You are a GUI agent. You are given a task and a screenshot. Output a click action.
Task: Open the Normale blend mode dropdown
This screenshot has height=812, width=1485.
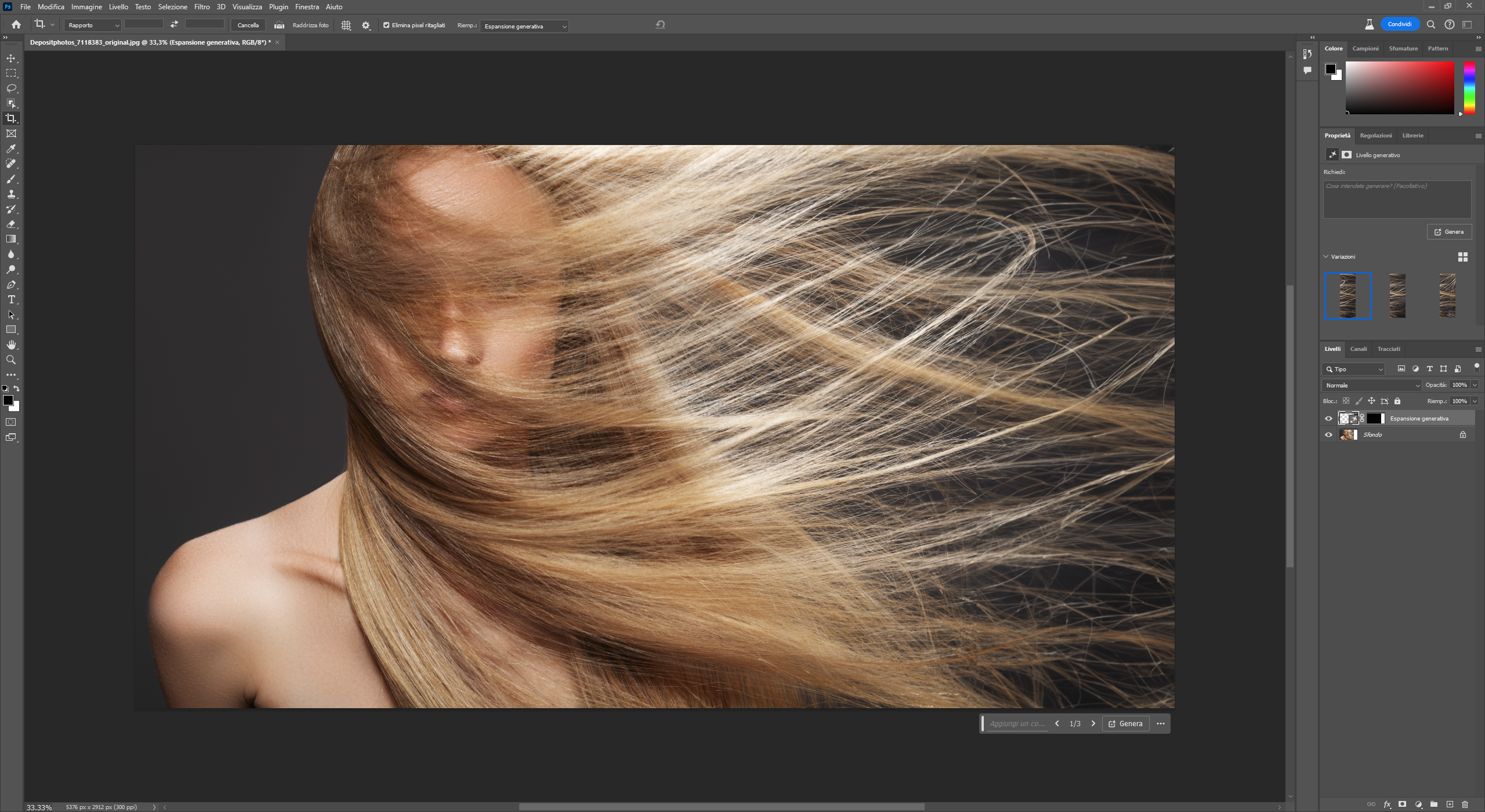[1372, 385]
